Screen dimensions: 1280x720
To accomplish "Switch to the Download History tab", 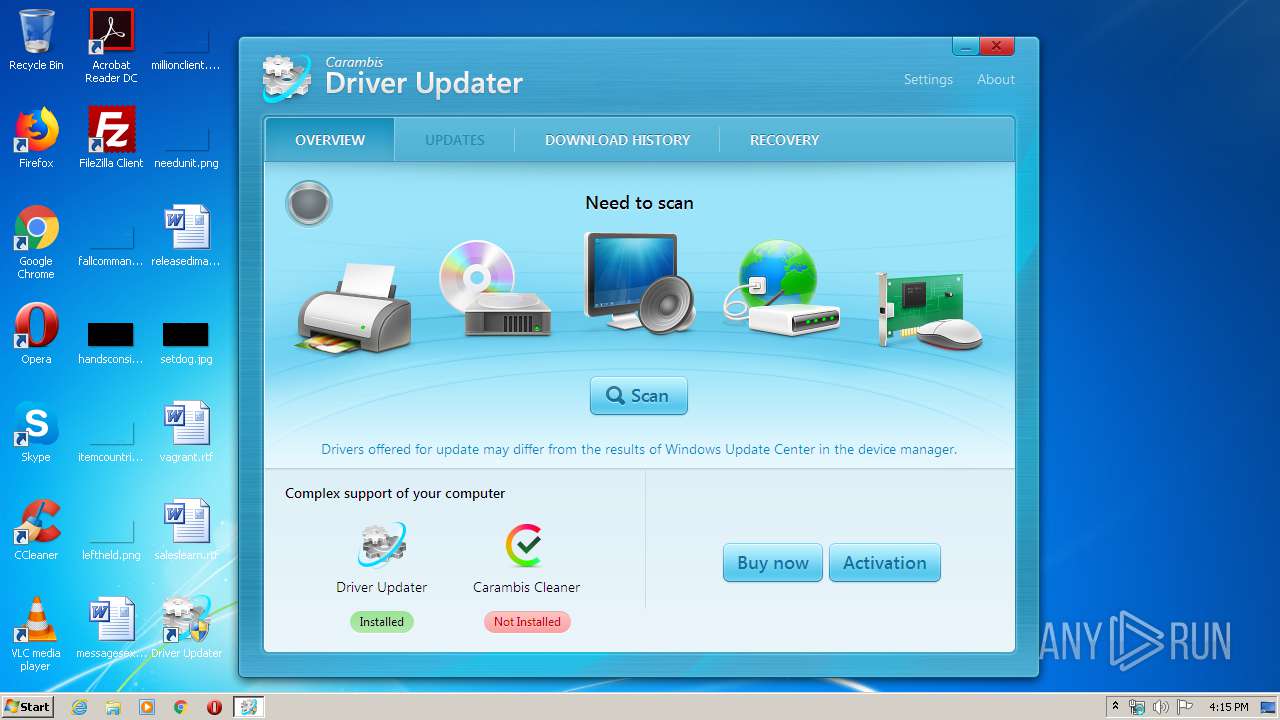I will [x=617, y=140].
